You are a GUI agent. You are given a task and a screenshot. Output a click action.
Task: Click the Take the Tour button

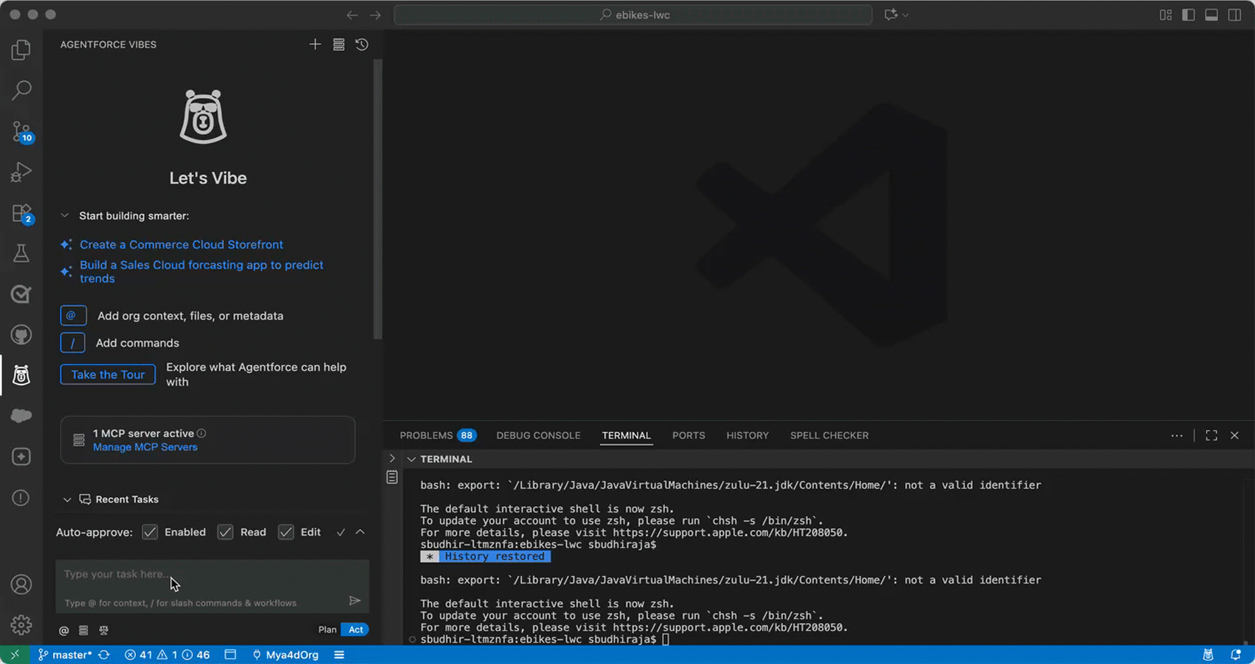(x=108, y=374)
